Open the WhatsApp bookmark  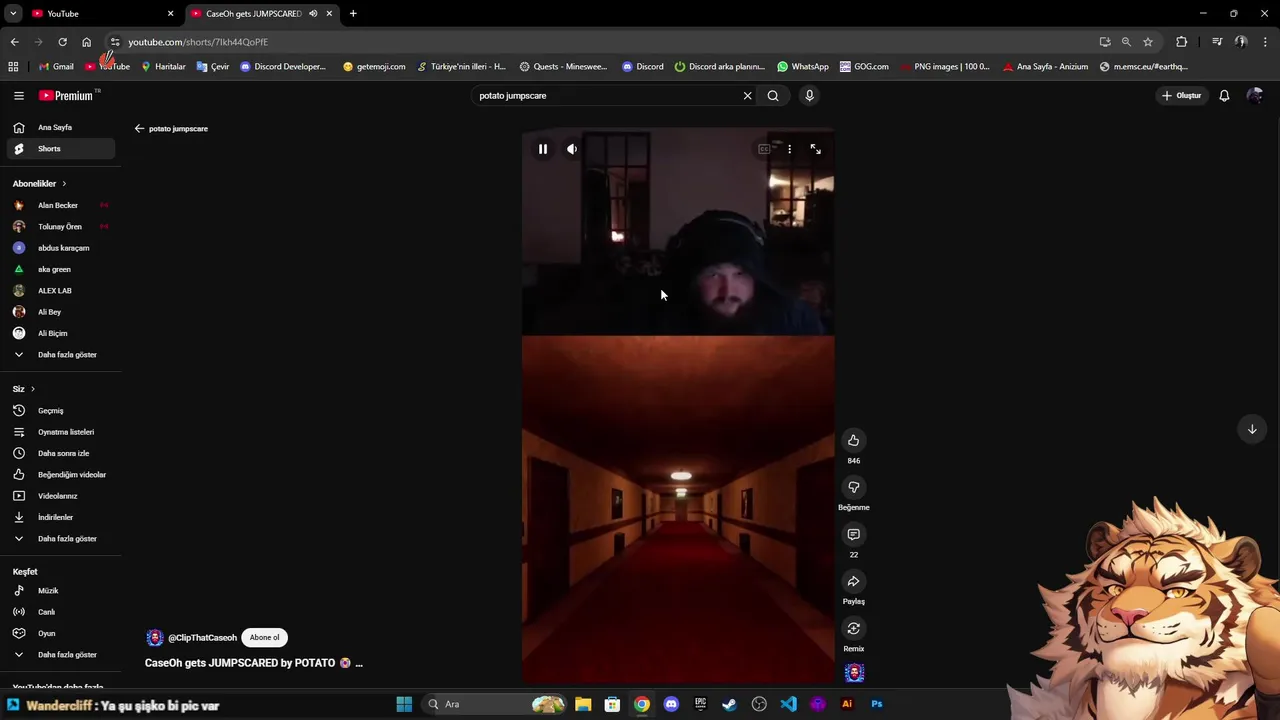tap(802, 67)
